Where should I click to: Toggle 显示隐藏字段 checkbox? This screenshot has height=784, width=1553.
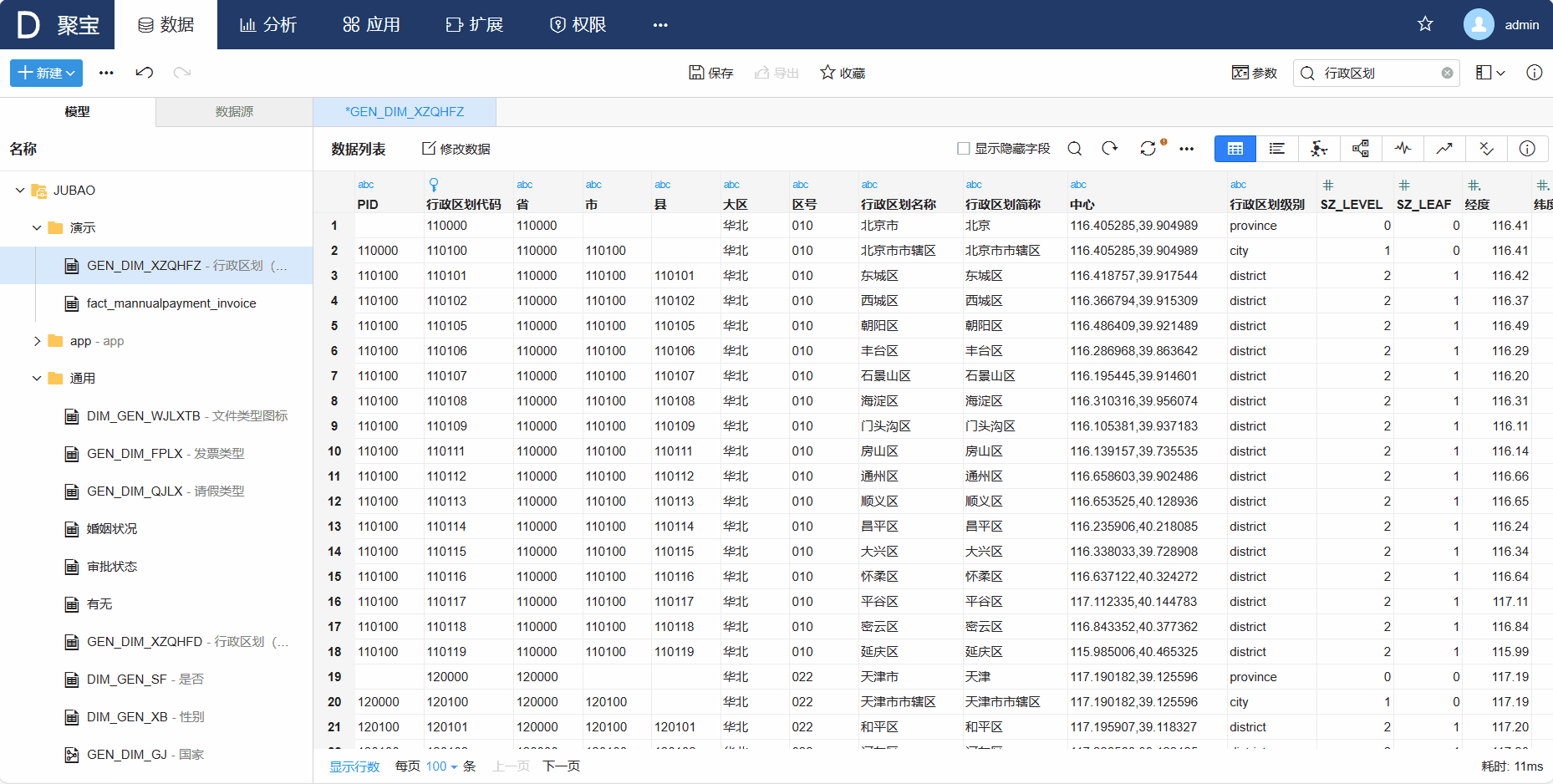(963, 149)
